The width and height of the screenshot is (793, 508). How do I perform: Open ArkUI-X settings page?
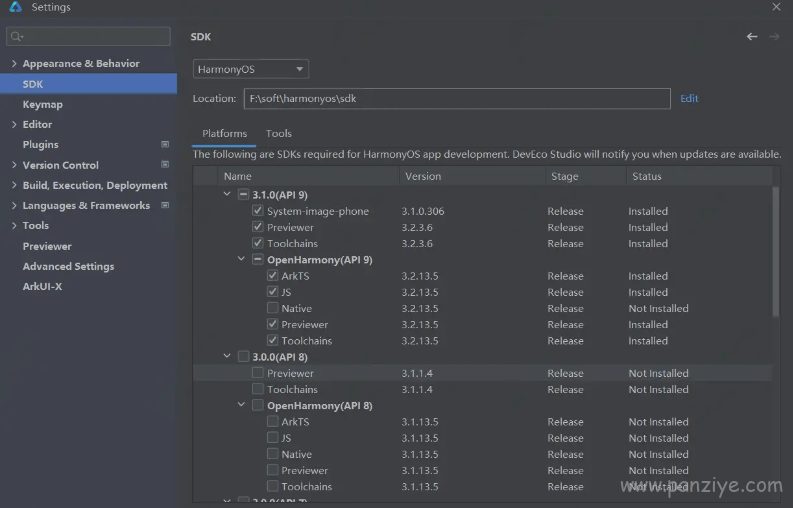coord(42,286)
